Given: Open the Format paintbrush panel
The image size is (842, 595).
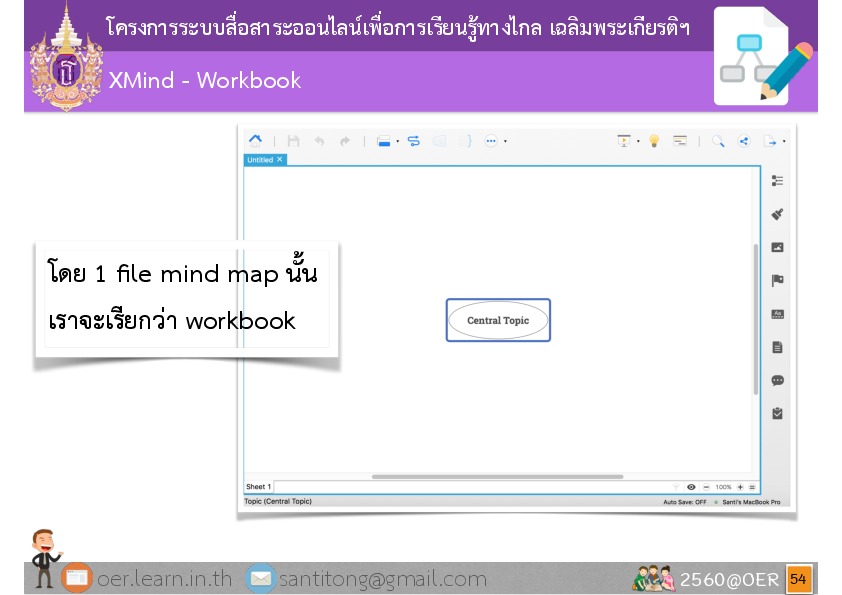Looking at the screenshot, I should pos(777,214).
